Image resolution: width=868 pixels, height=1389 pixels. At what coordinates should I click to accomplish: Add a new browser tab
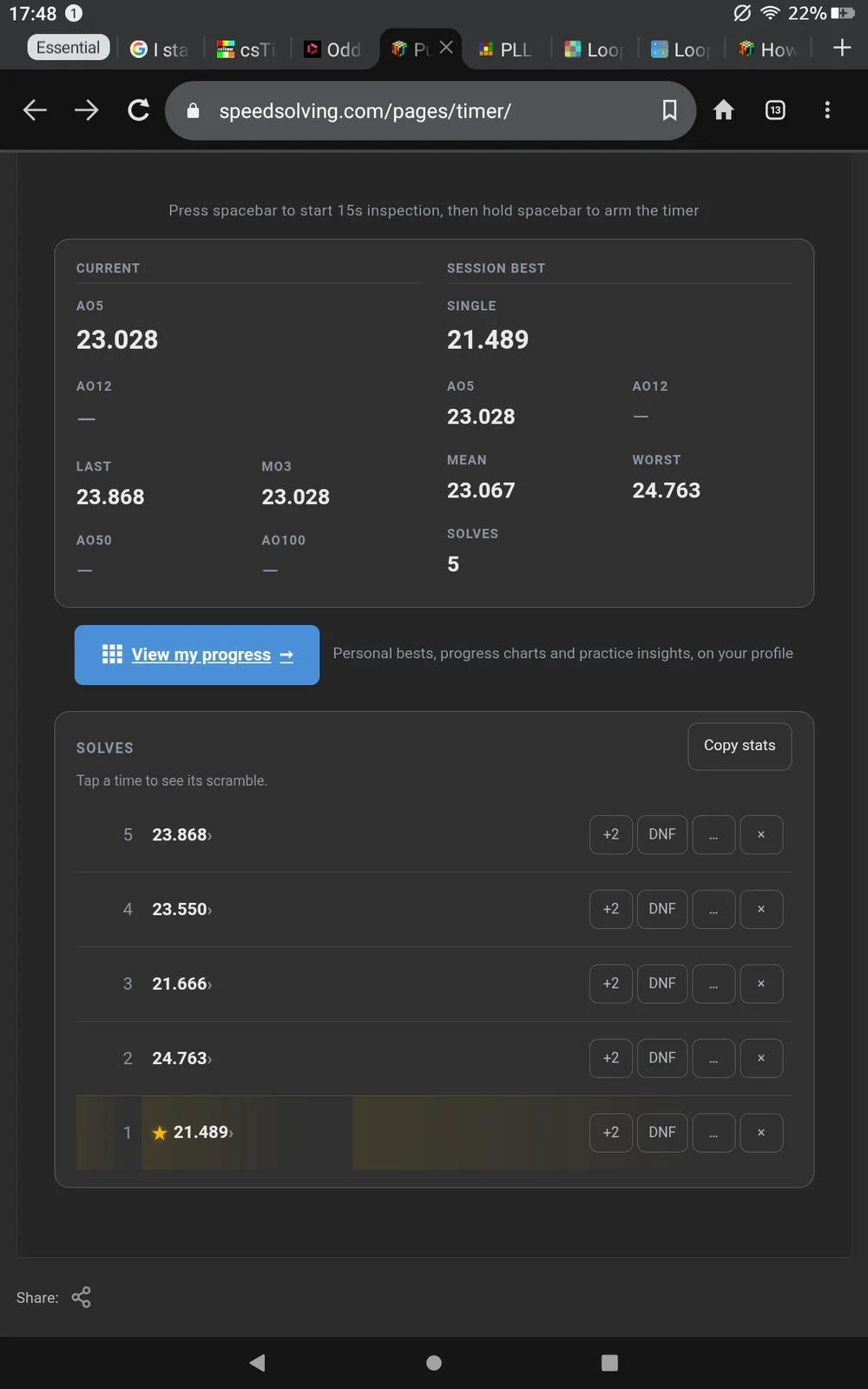click(842, 48)
